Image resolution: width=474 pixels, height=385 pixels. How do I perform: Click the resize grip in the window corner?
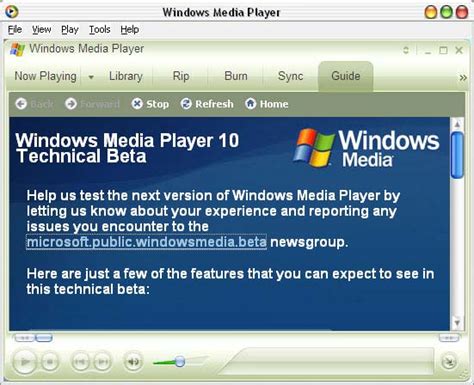(464, 375)
